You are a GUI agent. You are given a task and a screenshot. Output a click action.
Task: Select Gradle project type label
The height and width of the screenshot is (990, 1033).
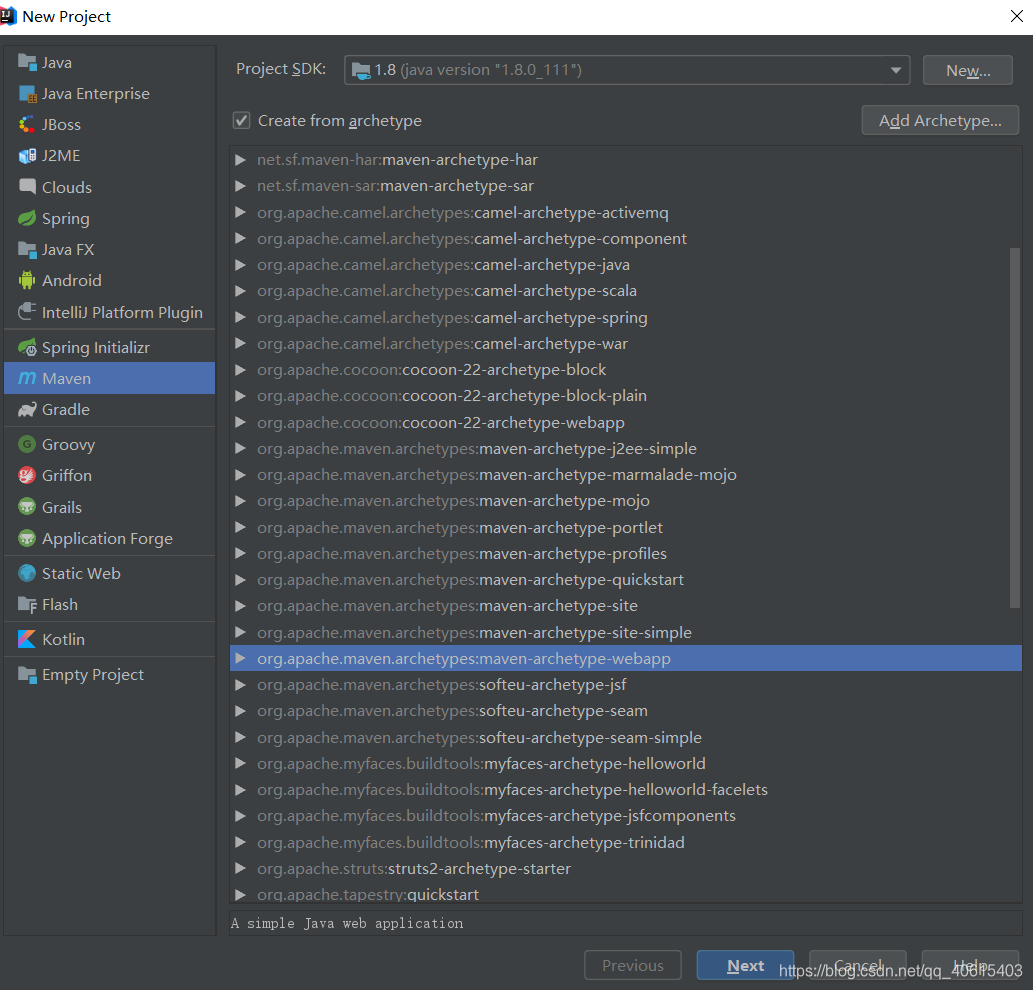[66, 410]
